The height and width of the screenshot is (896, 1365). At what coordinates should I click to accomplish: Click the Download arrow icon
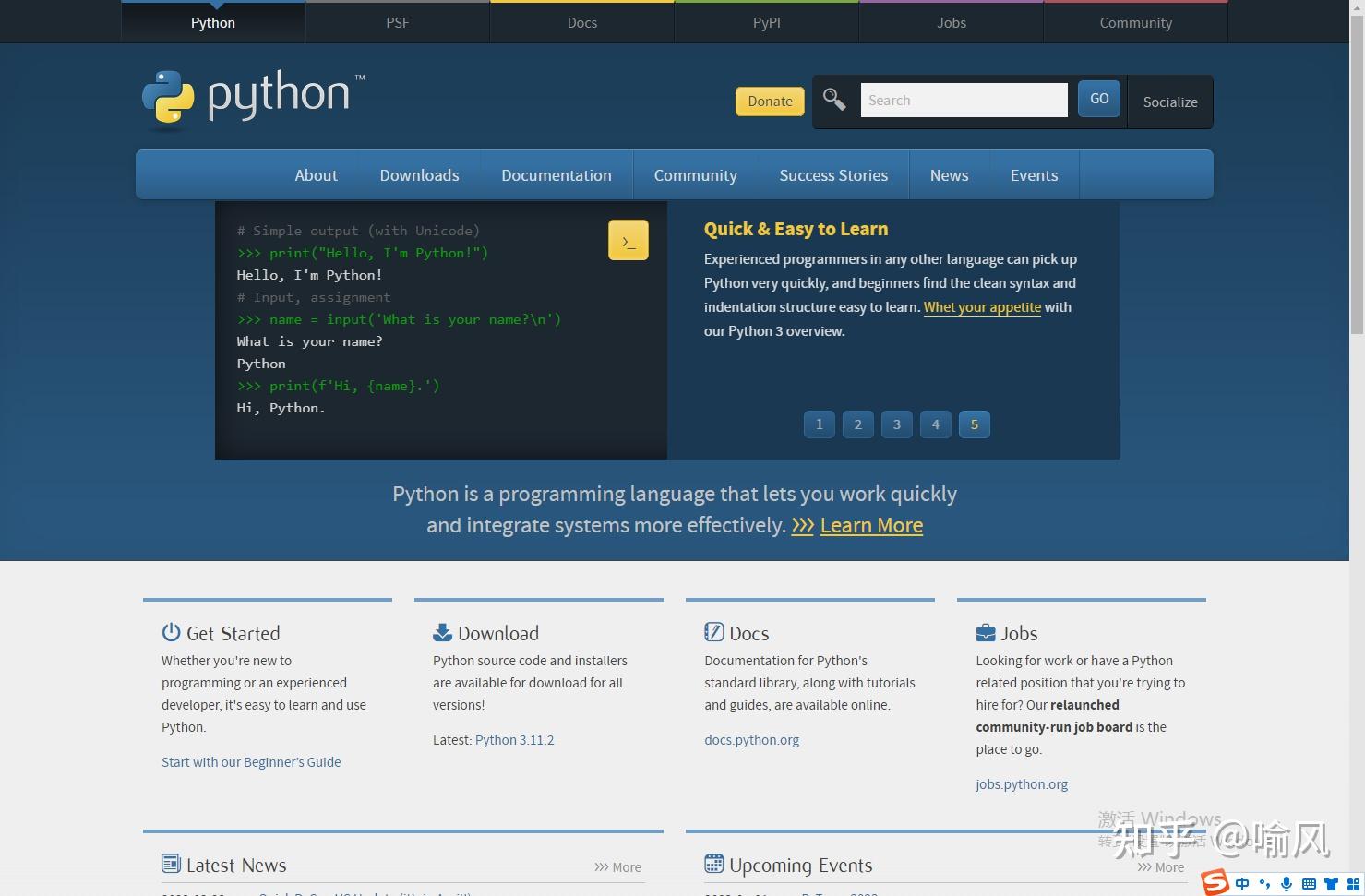tap(442, 632)
